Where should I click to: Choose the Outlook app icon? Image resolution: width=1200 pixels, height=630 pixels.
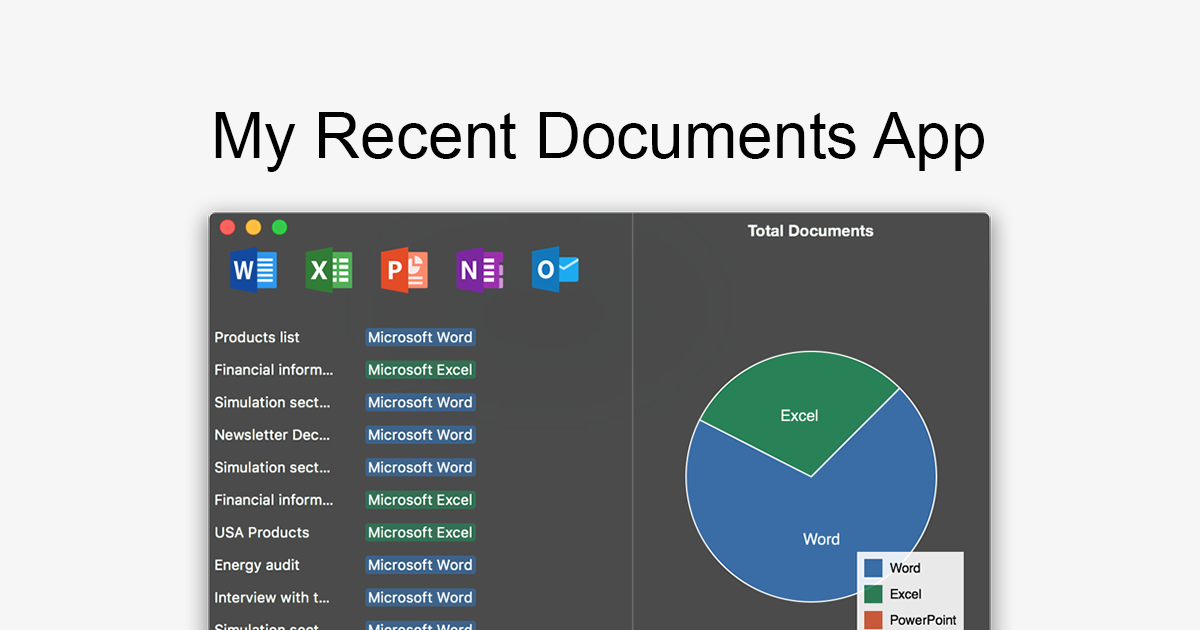[555, 270]
